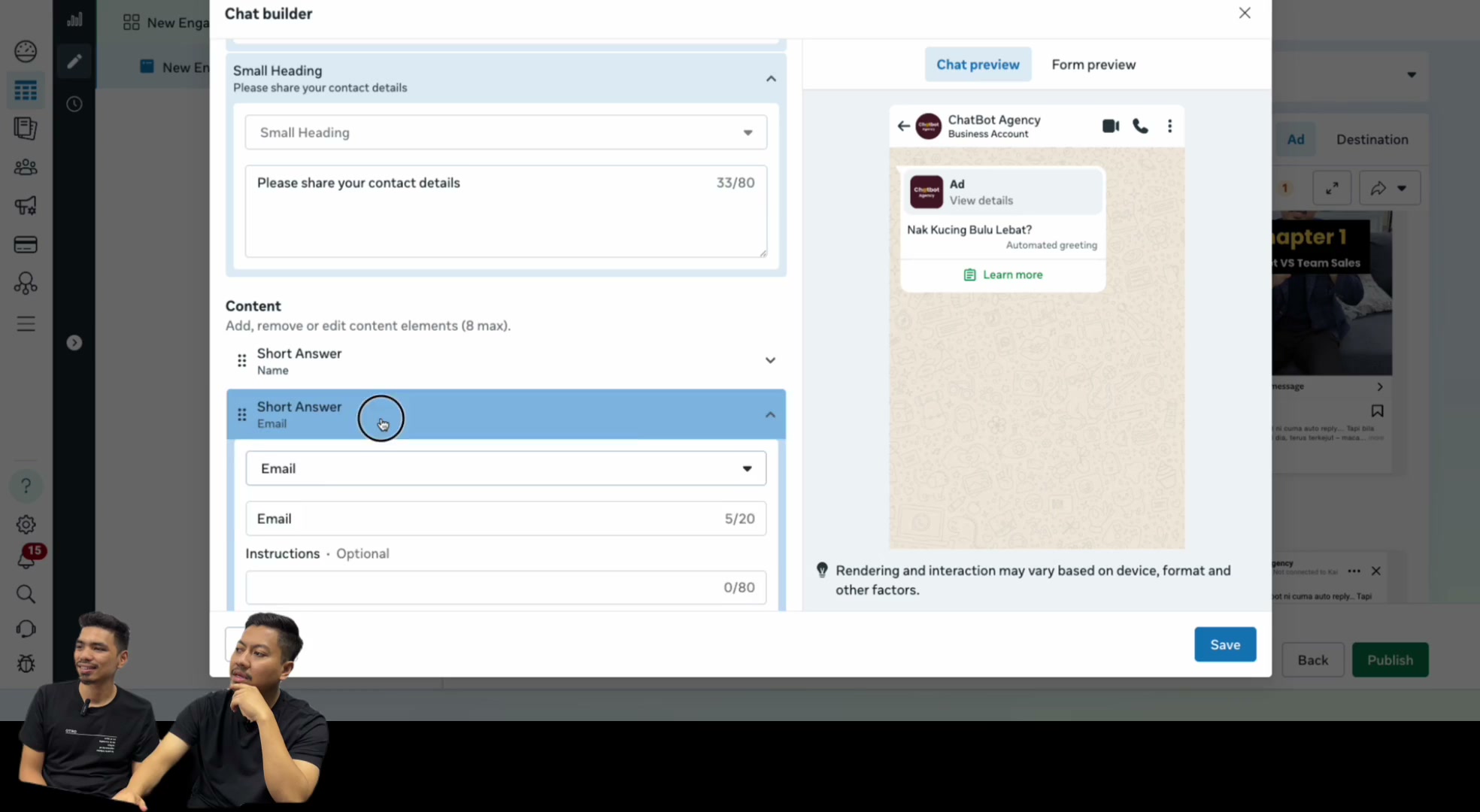This screenshot has height=812, width=1480.
Task: Open the Settings gear icon
Action: point(26,525)
